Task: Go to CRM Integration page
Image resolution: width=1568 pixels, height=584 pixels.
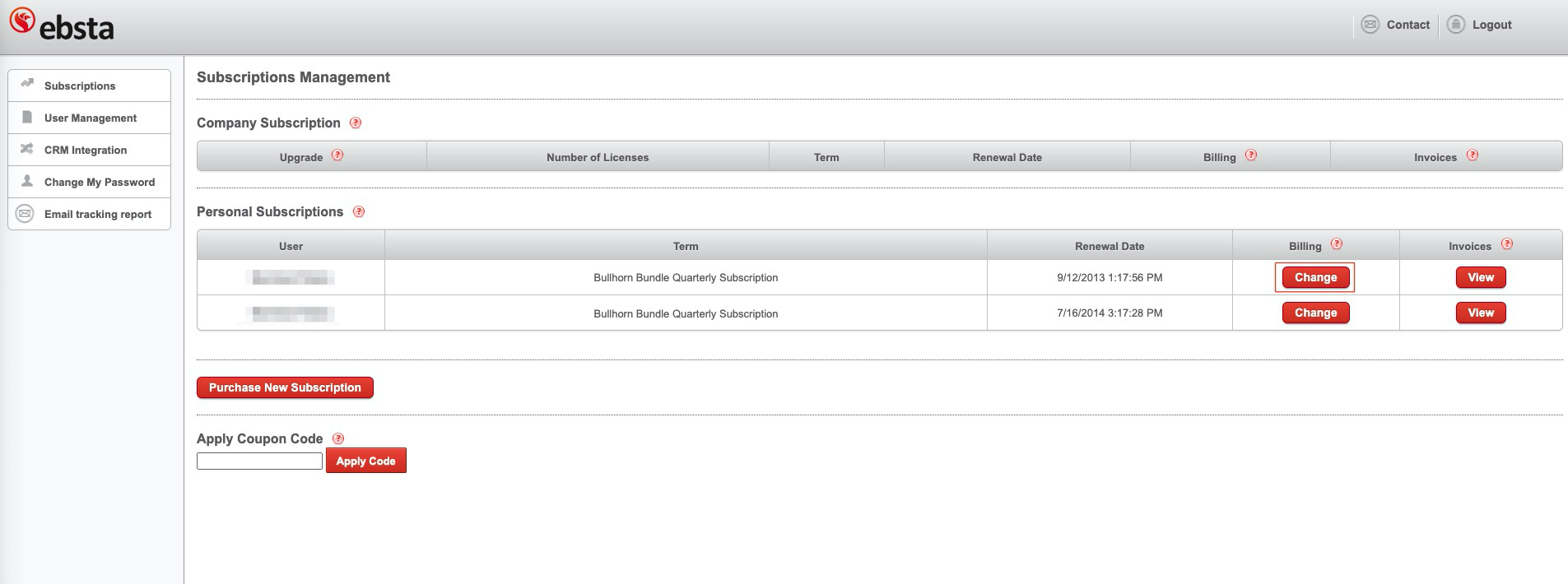Action: click(x=86, y=150)
